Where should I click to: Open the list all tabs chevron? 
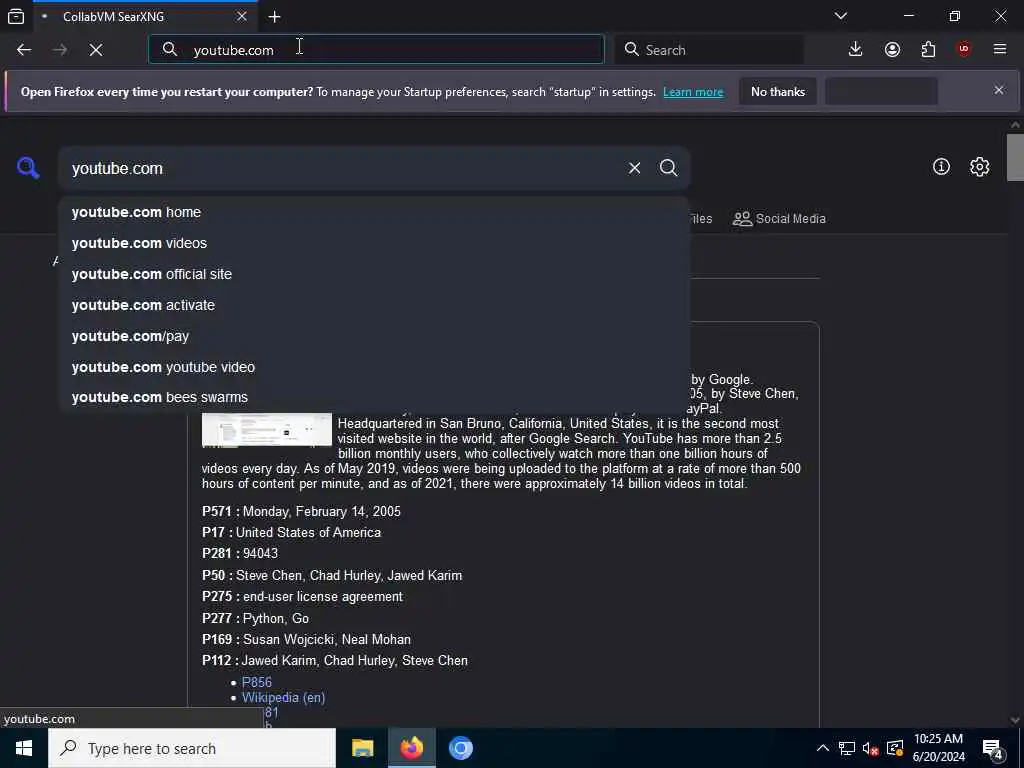(x=841, y=16)
